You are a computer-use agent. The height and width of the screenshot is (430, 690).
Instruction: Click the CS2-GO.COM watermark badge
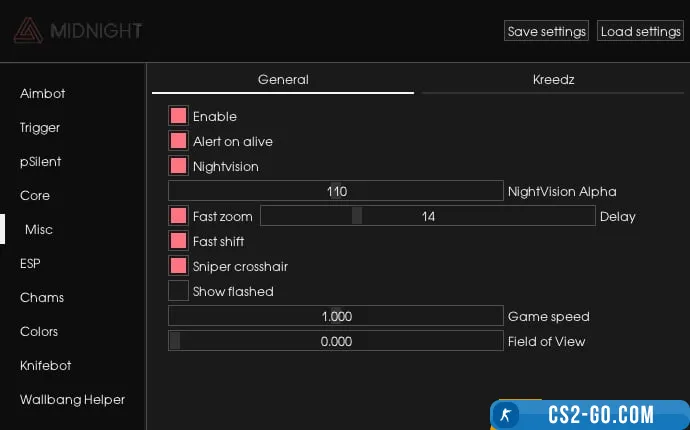click(x=589, y=414)
